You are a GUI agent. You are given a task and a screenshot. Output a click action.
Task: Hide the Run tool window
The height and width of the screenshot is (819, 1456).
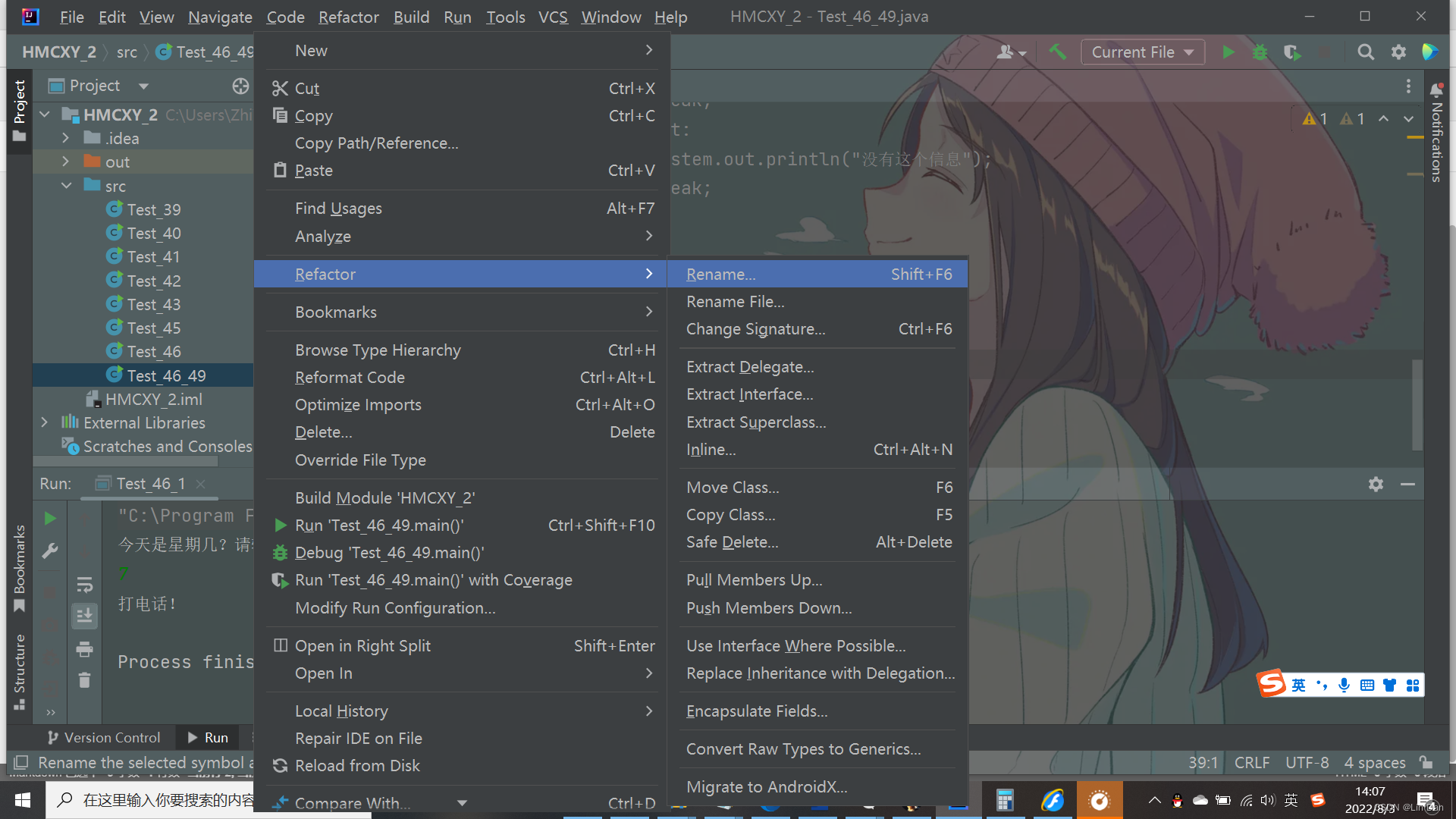point(1407,484)
